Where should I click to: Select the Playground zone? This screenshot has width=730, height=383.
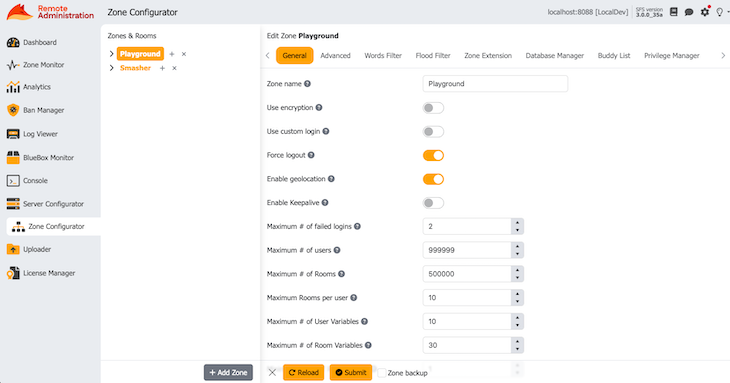pyautogui.click(x=140, y=54)
